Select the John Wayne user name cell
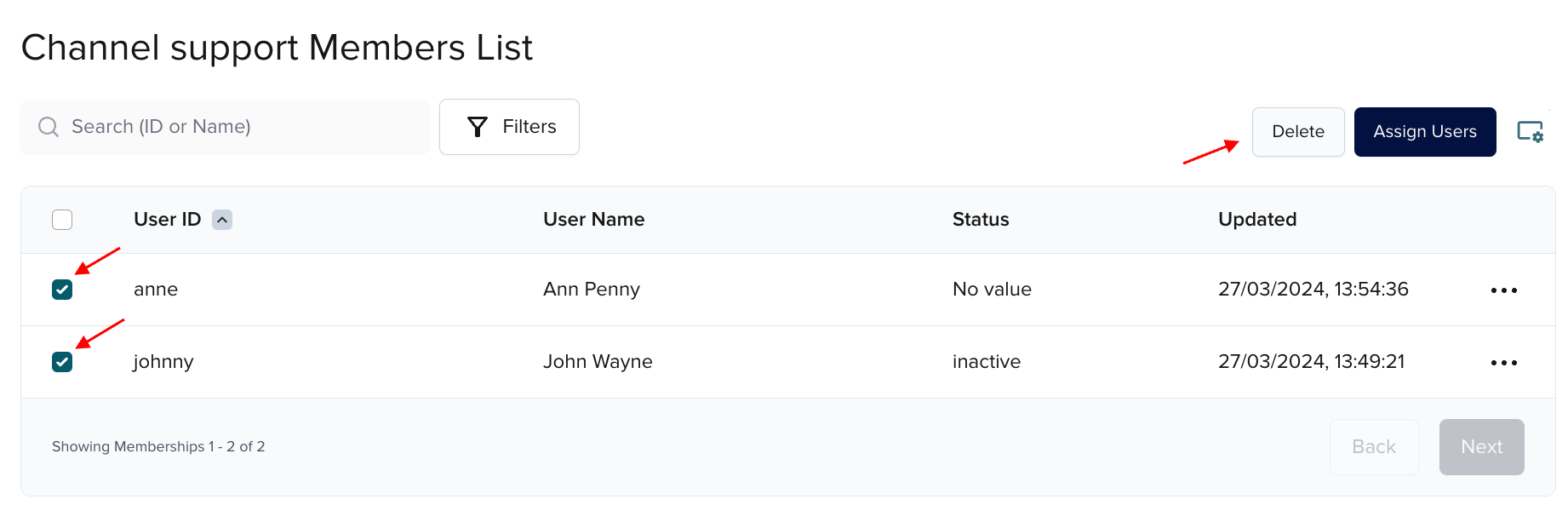The height and width of the screenshot is (511, 1568). (x=598, y=362)
